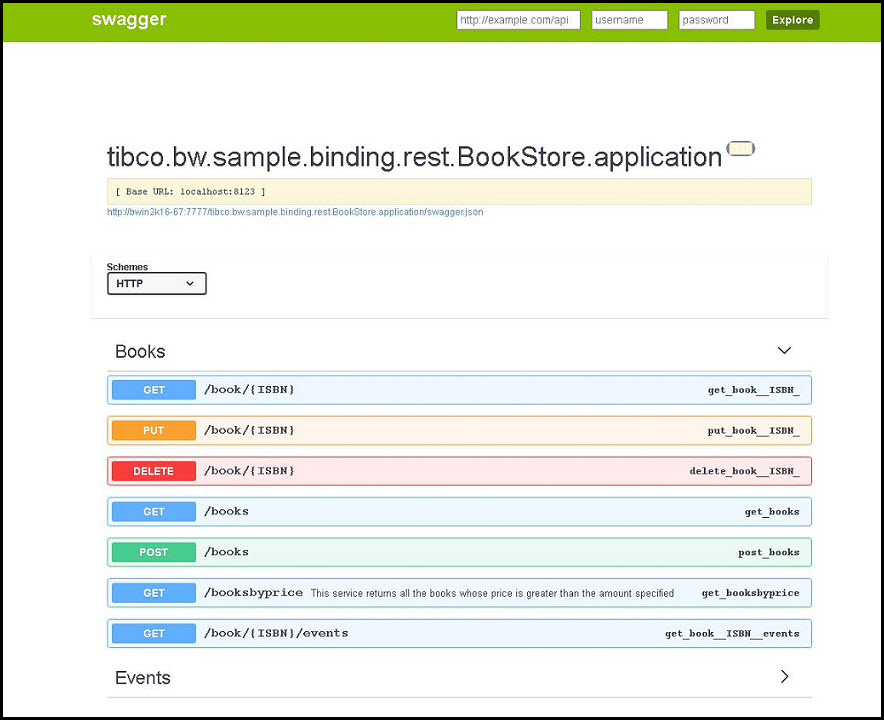Click the Events section heading
The image size is (884, 720).
143,678
